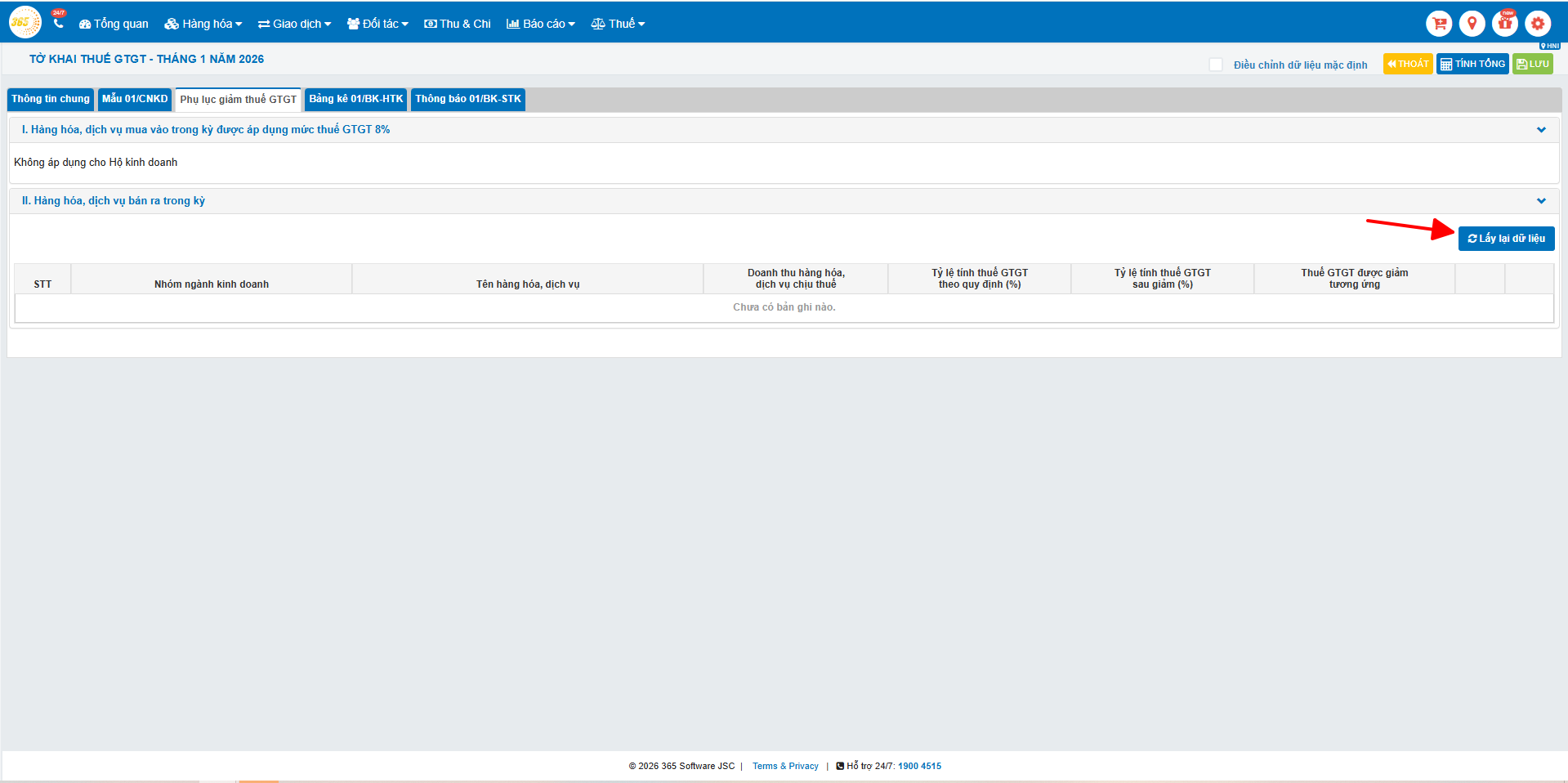The width and height of the screenshot is (1568, 783).
Task: Toggle Điều chỉnh dữ liệu mặc định checkbox
Action: click(1216, 65)
